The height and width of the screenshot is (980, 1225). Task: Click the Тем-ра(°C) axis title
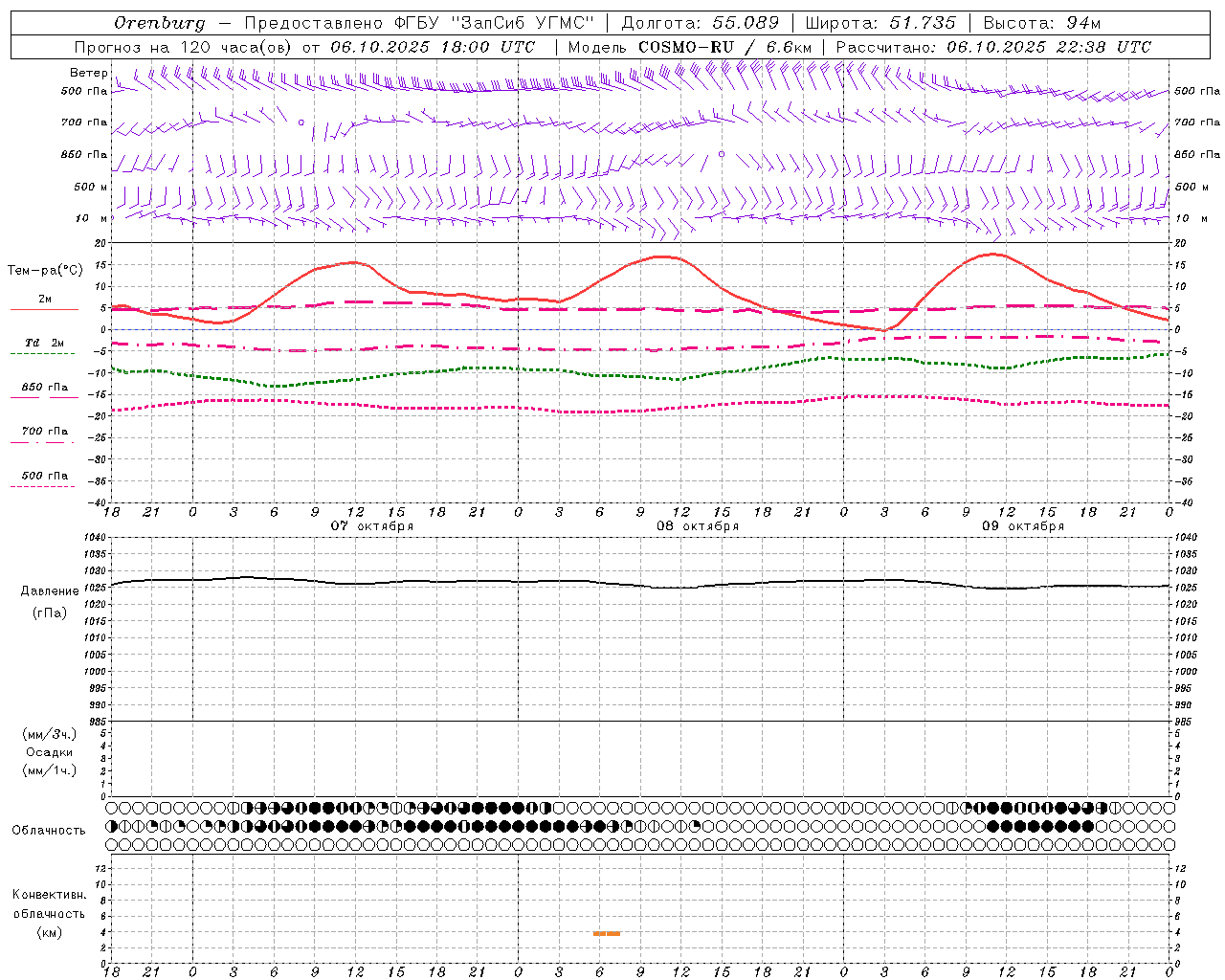pyautogui.click(x=45, y=271)
